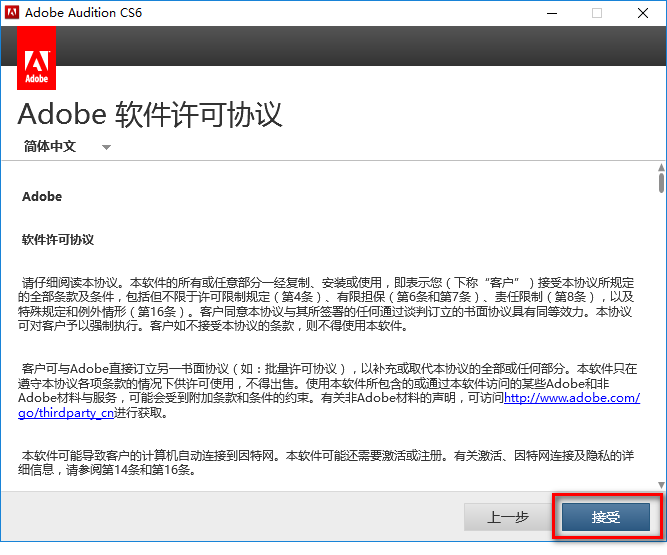
Task: Click the paragraph starting '客户可与Adobe直接订立'
Action: (x=328, y=390)
